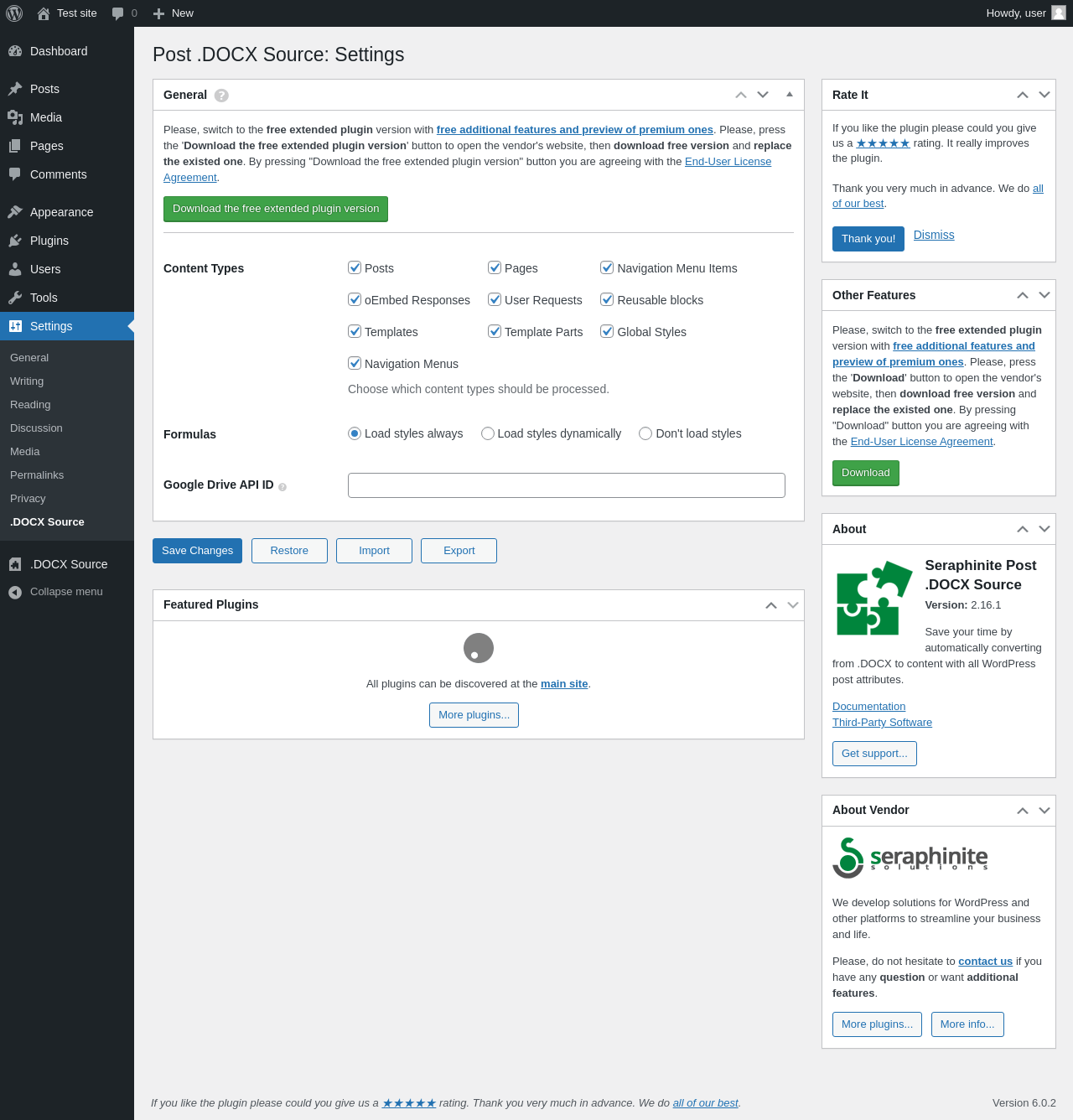Viewport: 1073px width, 1120px height.
Task: Select Load styles always radio option
Action: (x=355, y=433)
